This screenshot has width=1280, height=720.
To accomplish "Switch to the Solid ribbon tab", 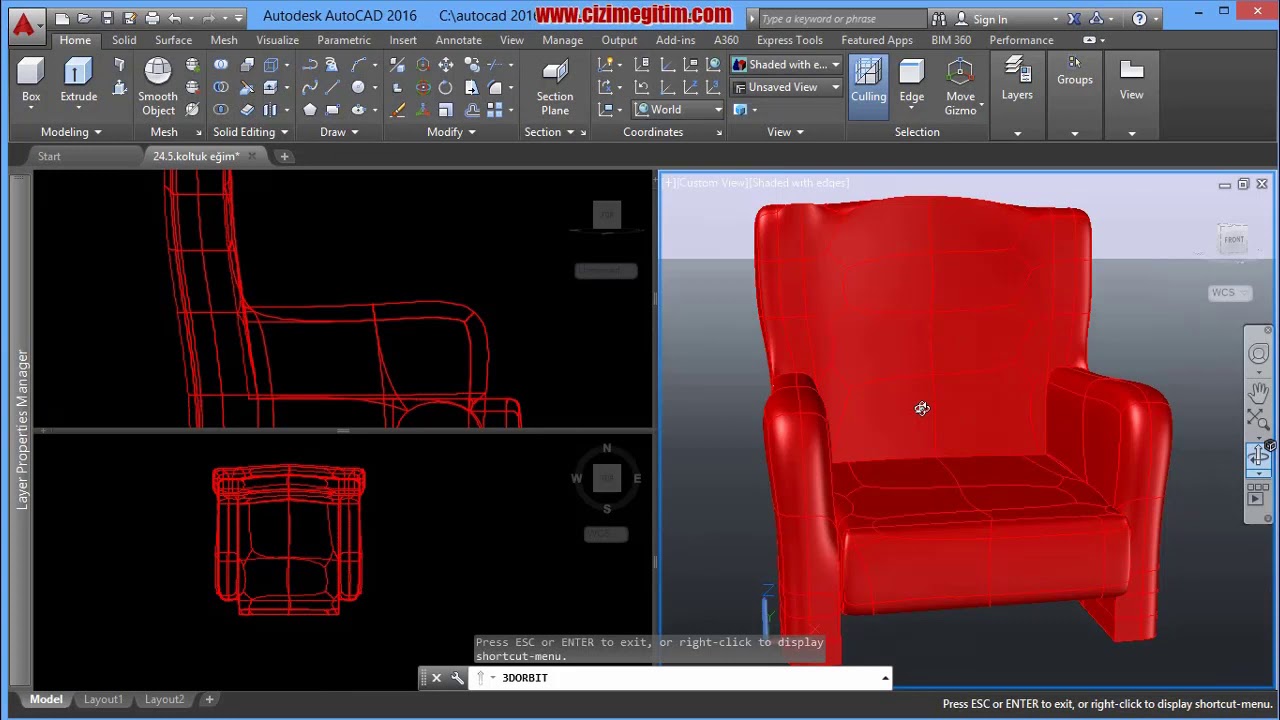I will click(x=124, y=40).
